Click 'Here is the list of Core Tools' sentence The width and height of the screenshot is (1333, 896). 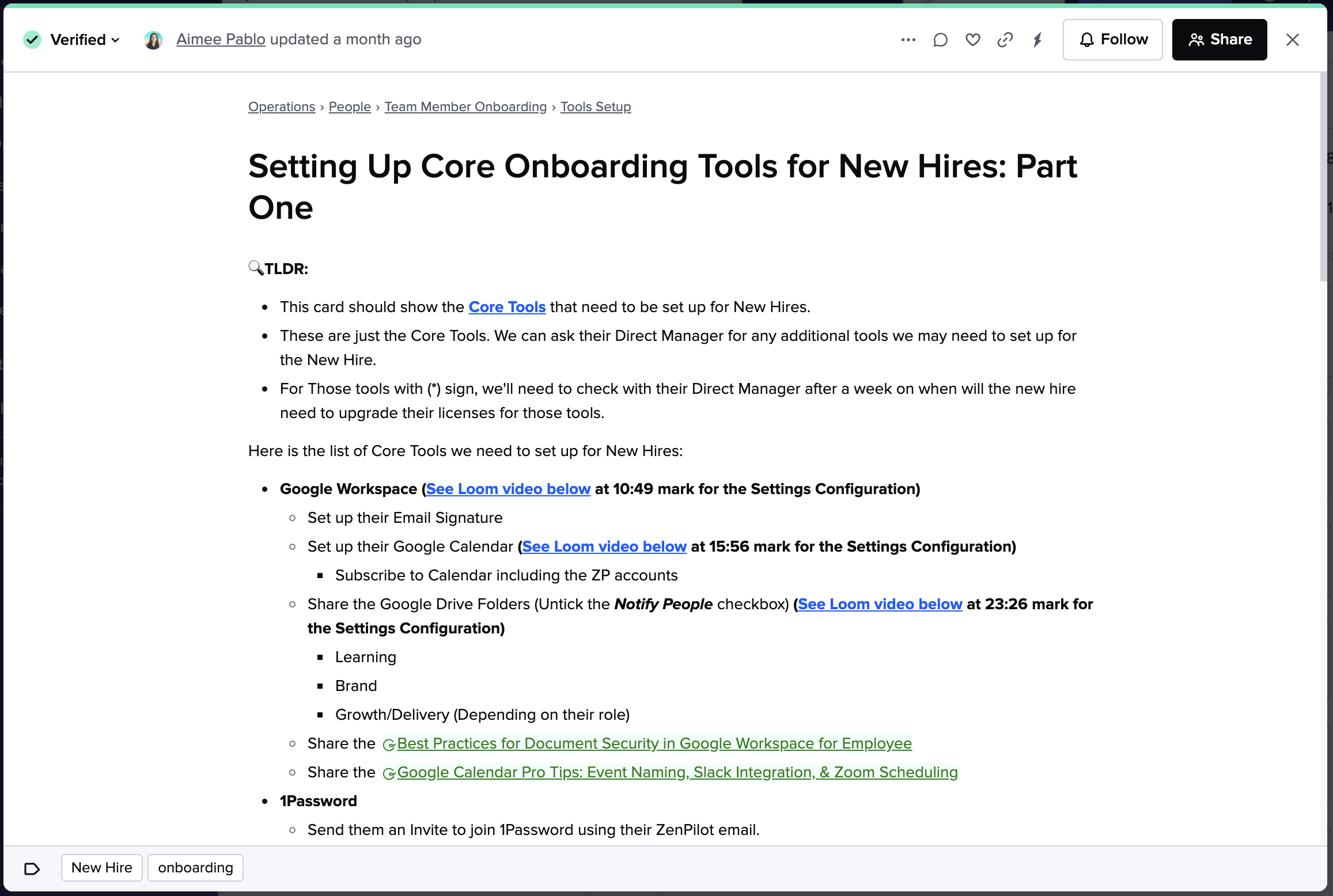click(465, 451)
